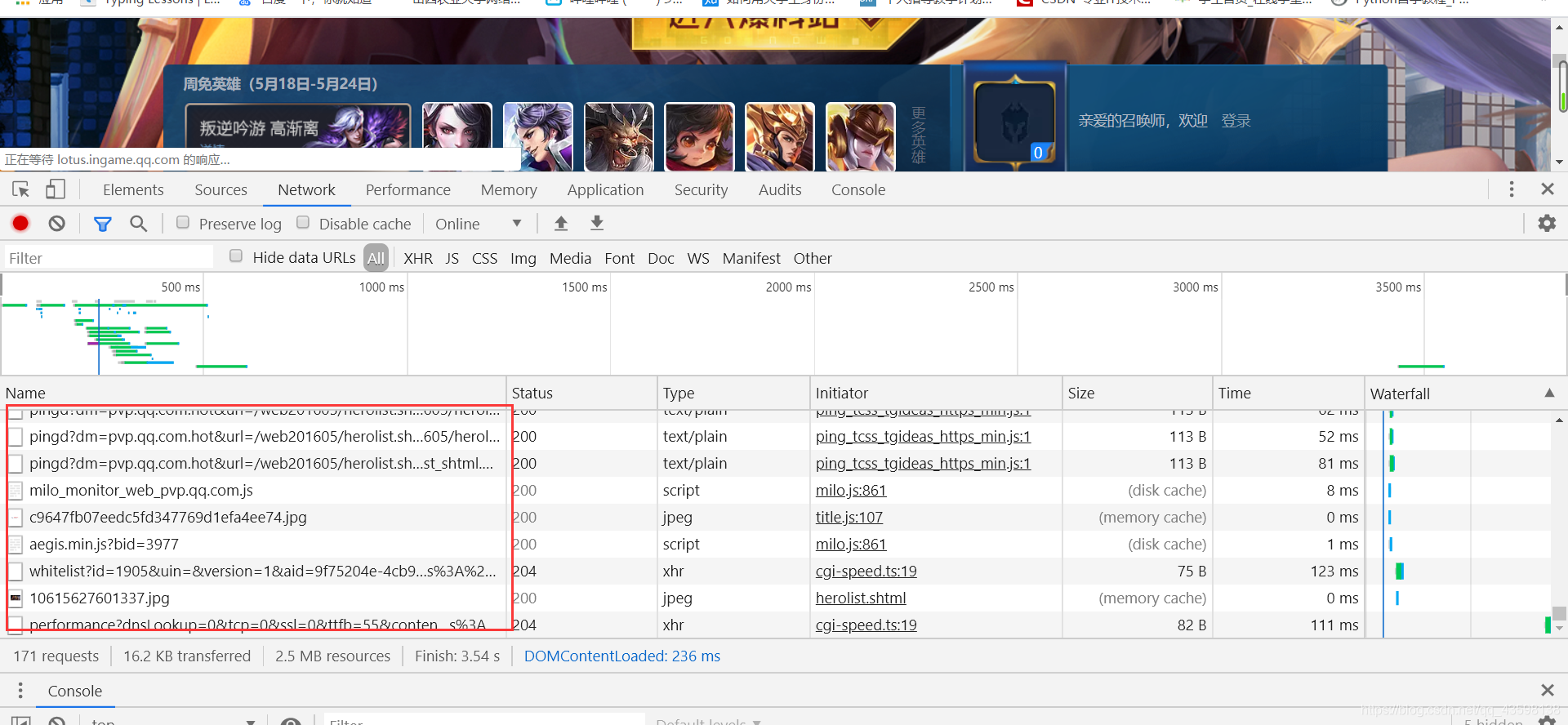1568x725 pixels.
Task: Toggle the network filter funnel icon
Action: (102, 224)
